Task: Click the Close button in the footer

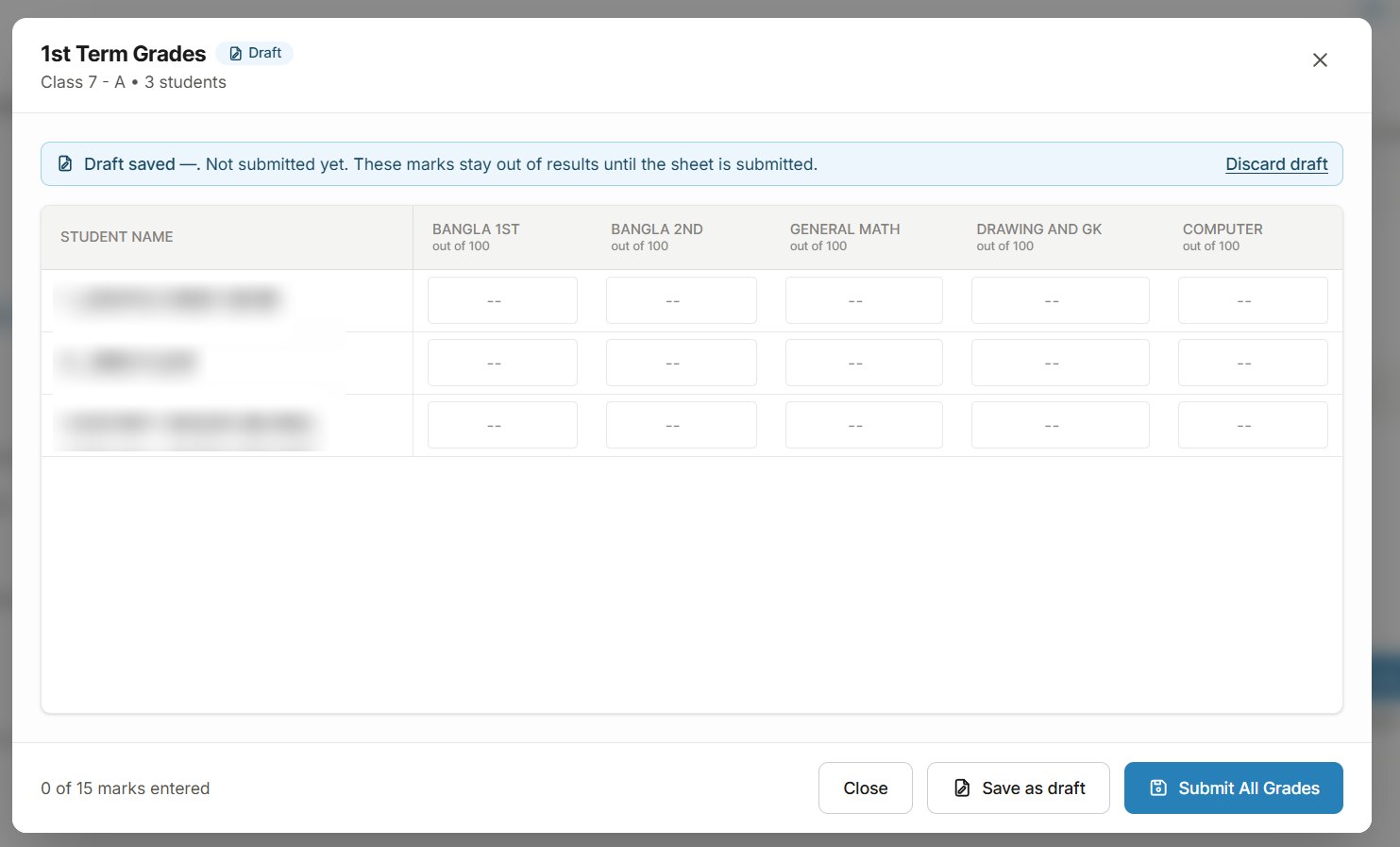Action: tap(866, 788)
